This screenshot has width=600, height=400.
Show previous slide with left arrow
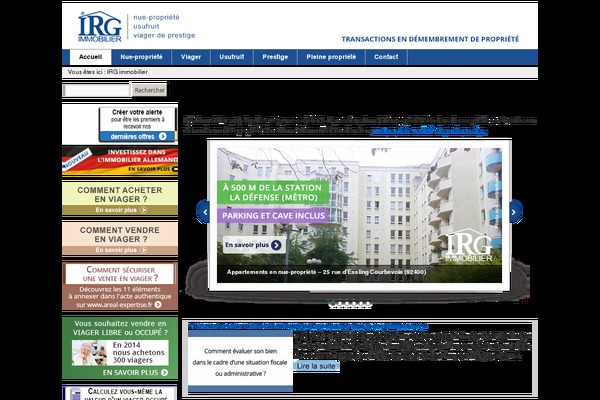click(204, 212)
